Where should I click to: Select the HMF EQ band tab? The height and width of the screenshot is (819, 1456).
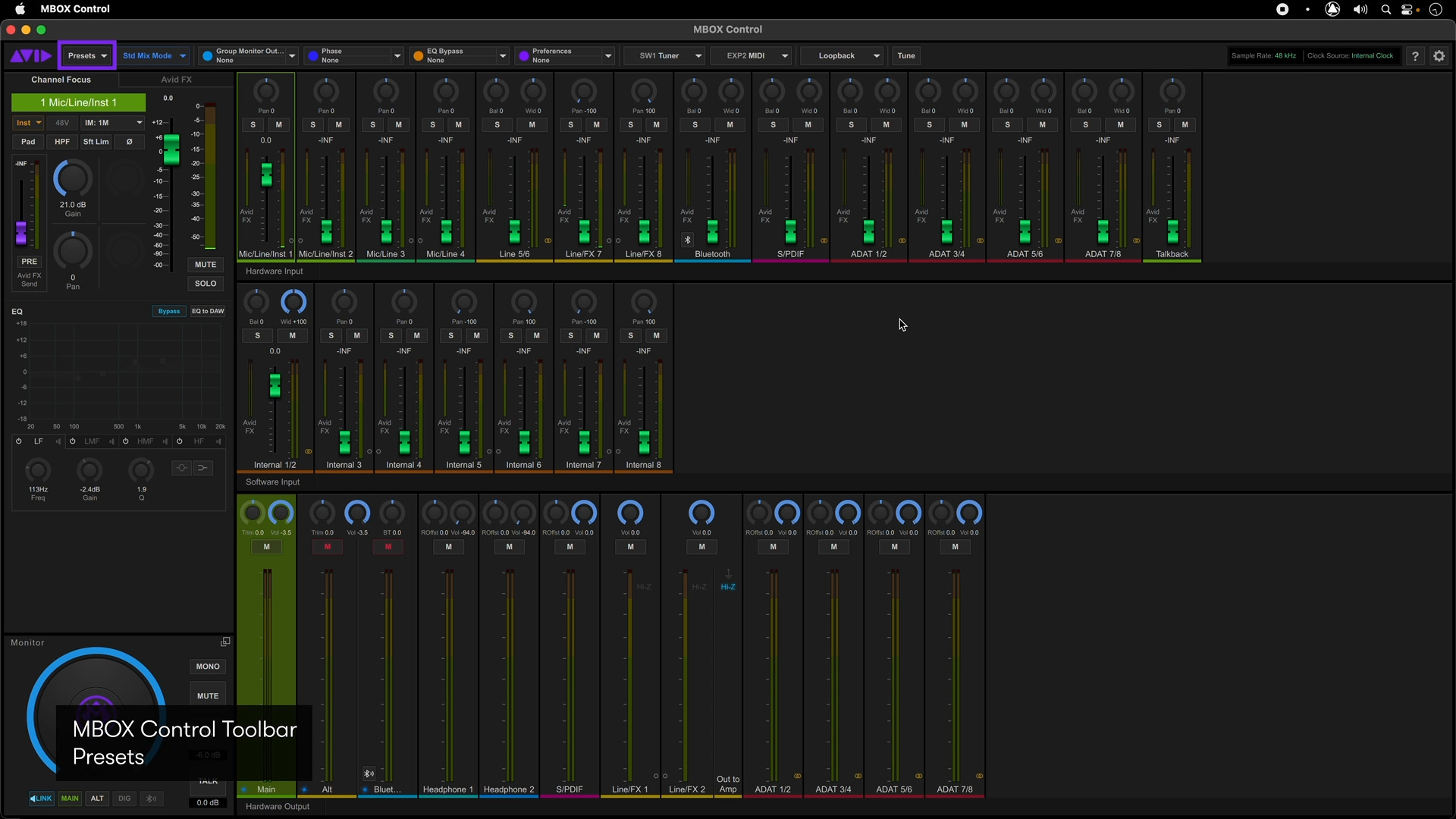[x=145, y=441]
